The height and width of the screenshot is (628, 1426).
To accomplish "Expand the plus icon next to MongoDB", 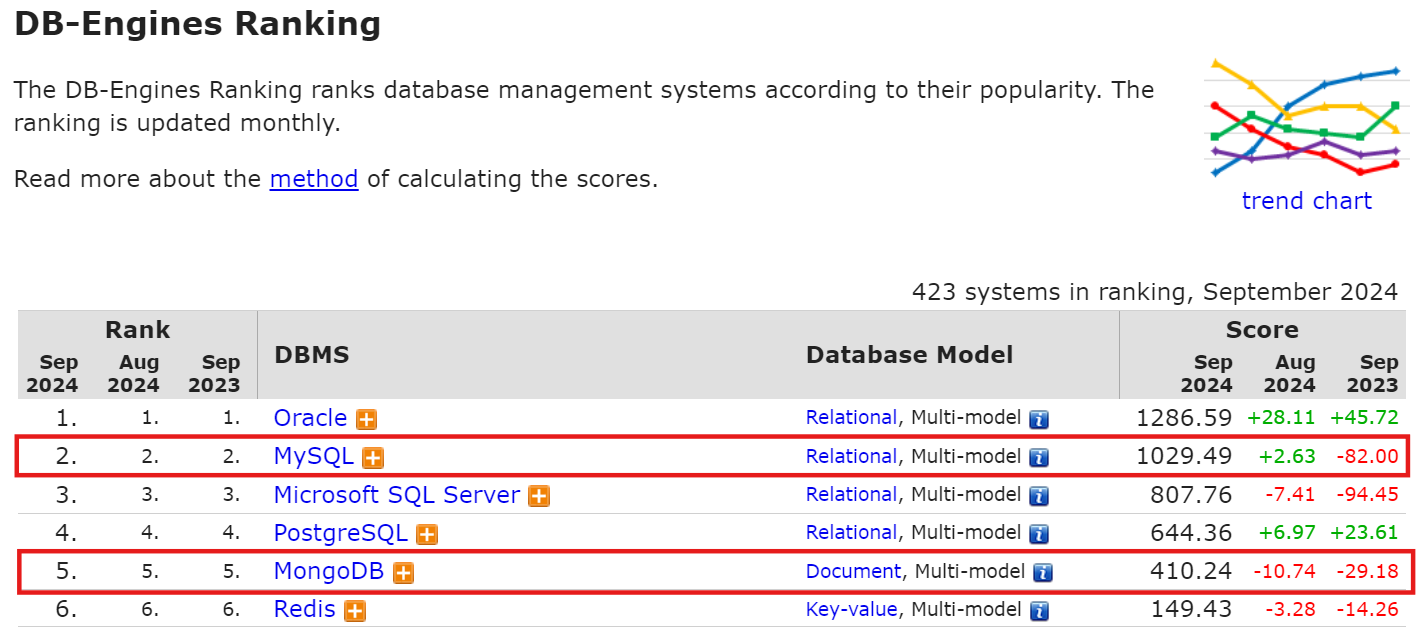I will (x=403, y=573).
